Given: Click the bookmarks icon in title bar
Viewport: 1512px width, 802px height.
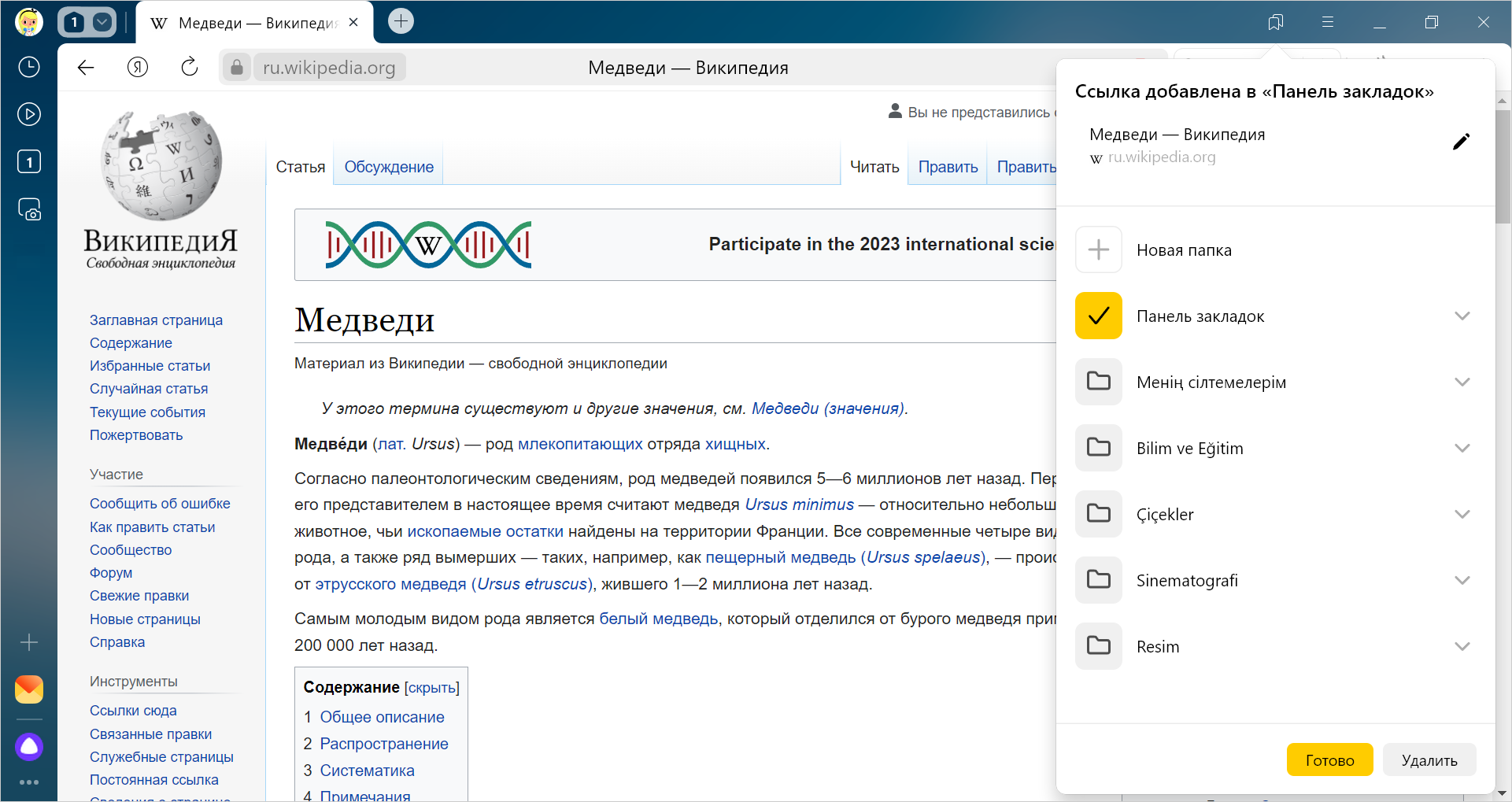Looking at the screenshot, I should [x=1276, y=22].
